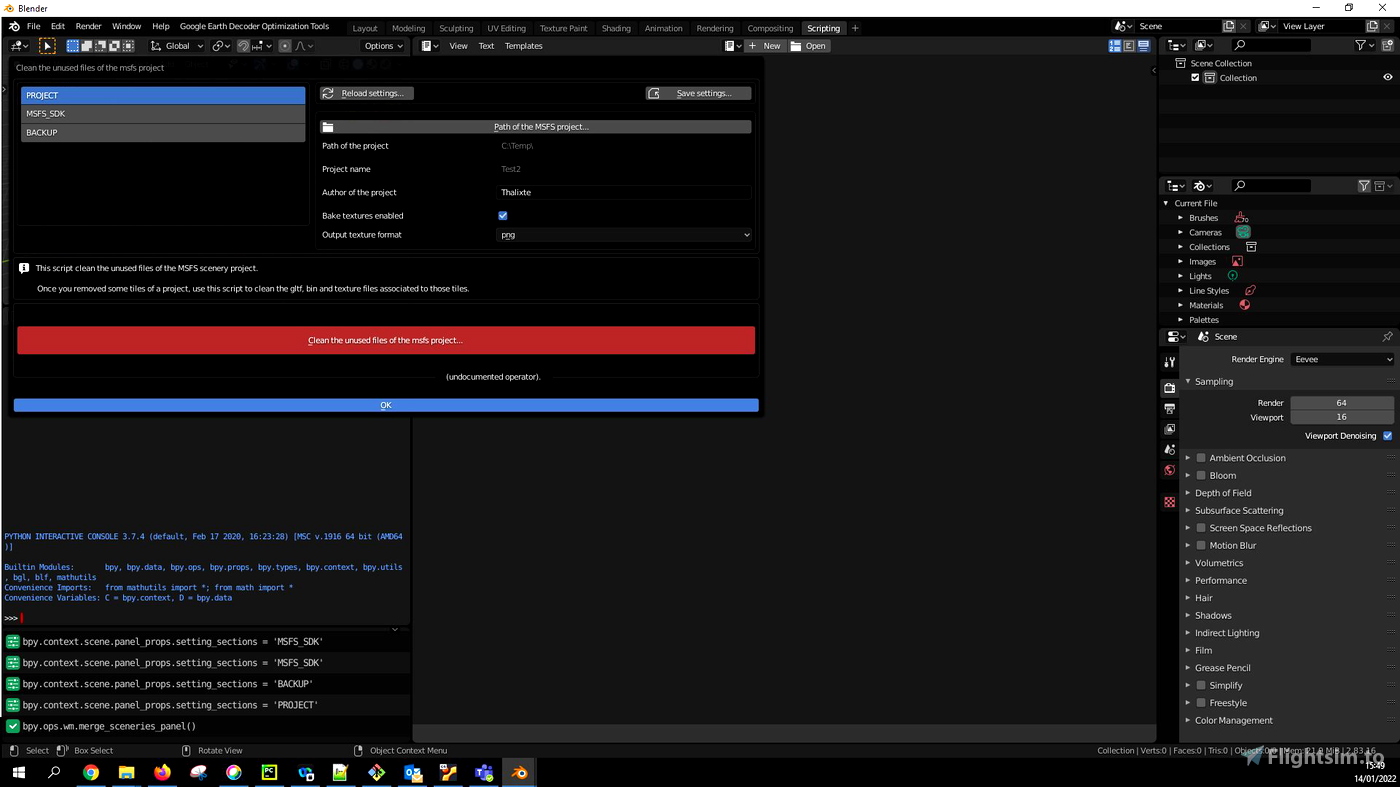Open Chrome from the Windows taskbar
1400x787 pixels.
click(91, 772)
